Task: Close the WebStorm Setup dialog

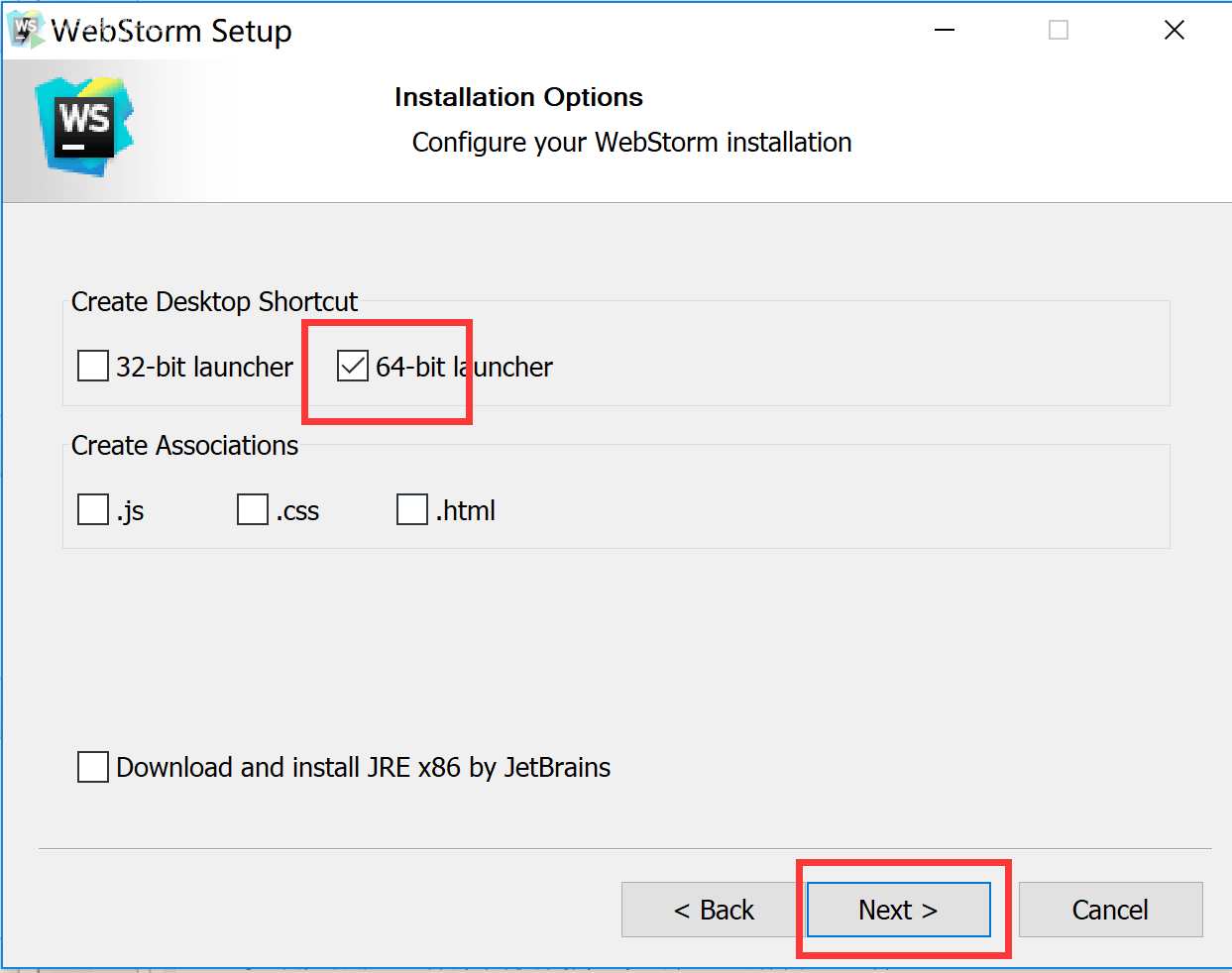Action: coord(1175,30)
